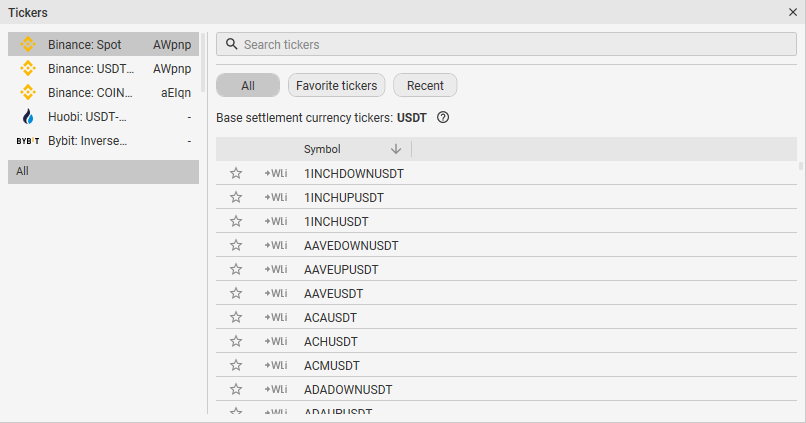Close the Tickers dialog
The height and width of the screenshot is (423, 806).
point(793,12)
